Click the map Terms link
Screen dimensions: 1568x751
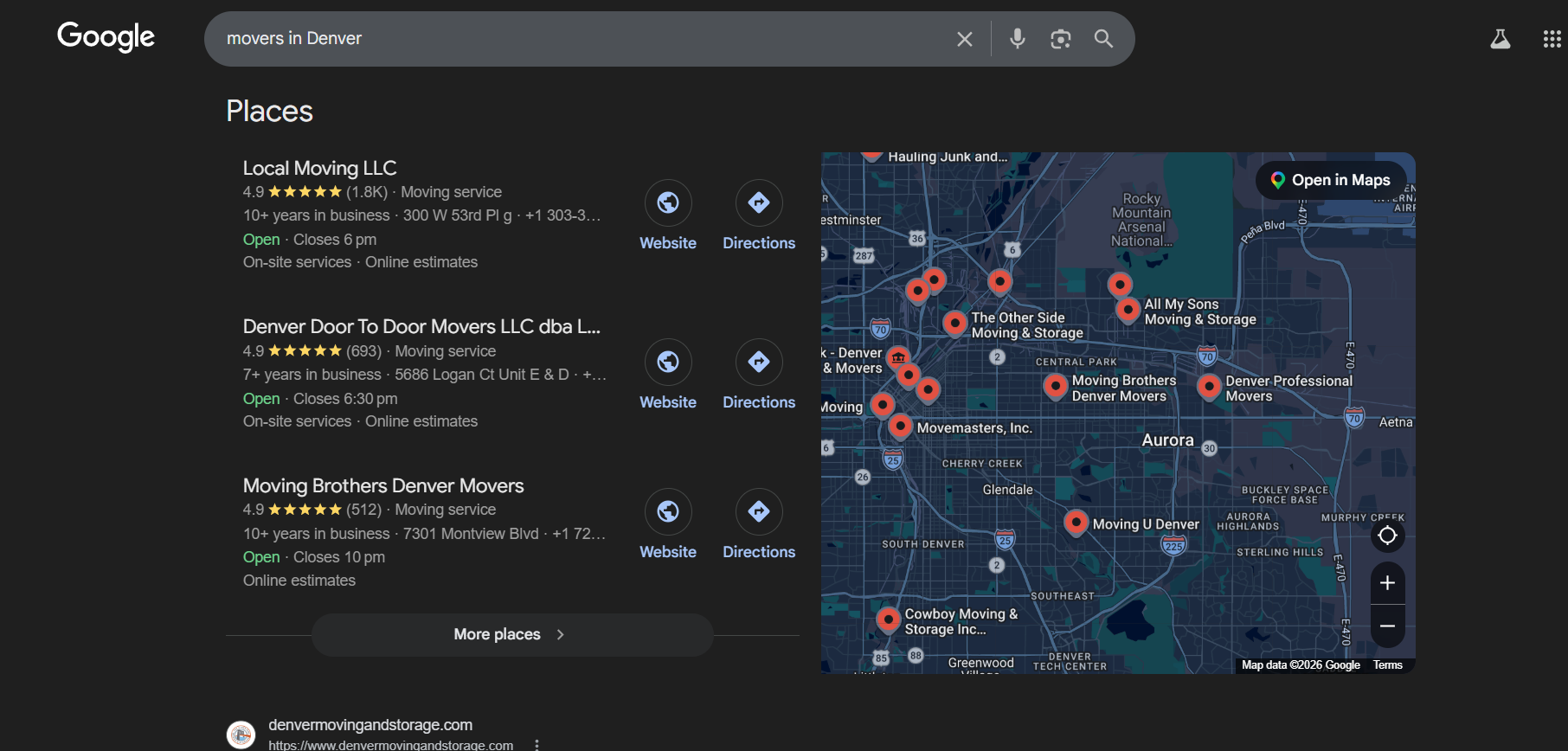(1387, 665)
